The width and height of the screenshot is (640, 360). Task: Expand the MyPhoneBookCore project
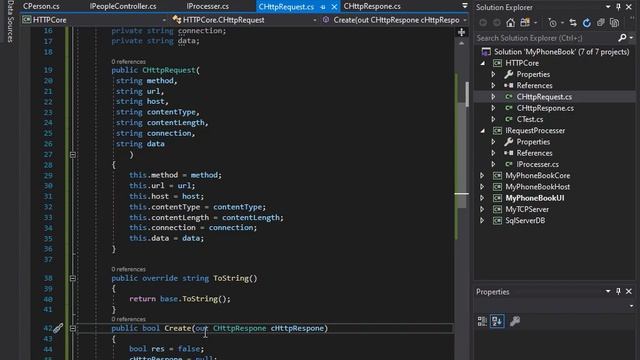point(482,176)
